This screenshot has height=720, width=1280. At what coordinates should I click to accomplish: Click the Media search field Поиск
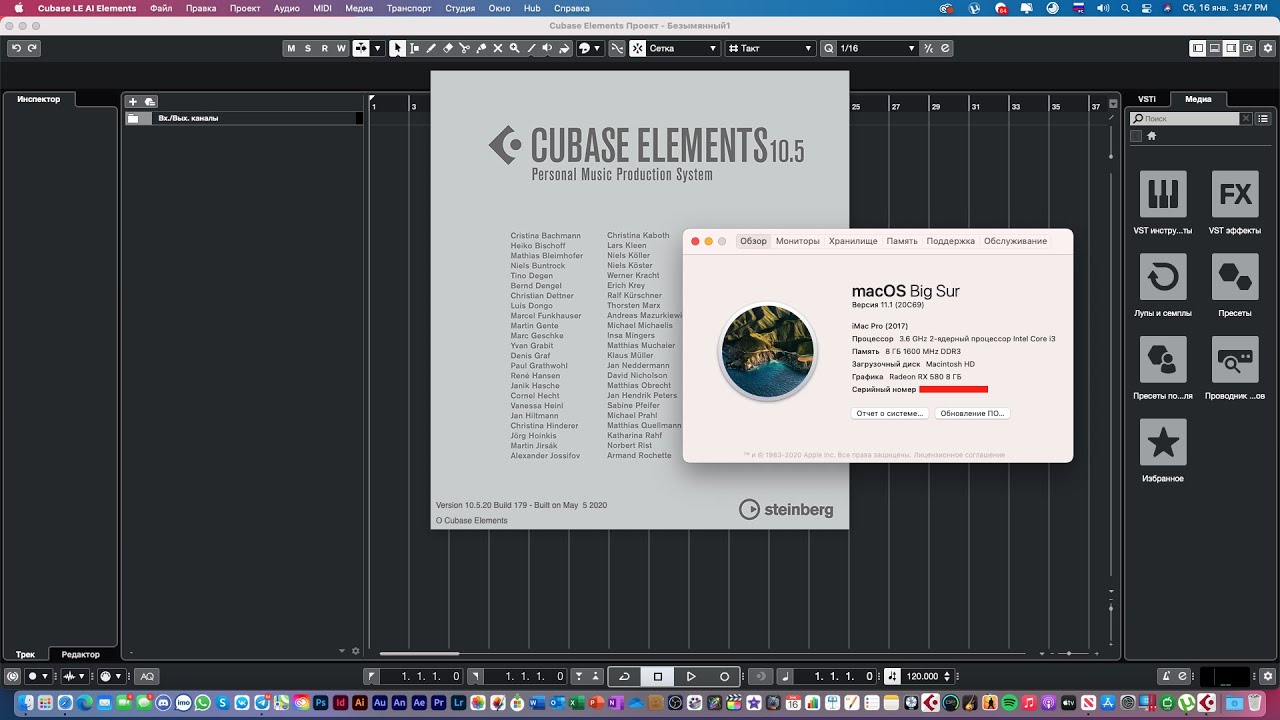click(1184, 118)
